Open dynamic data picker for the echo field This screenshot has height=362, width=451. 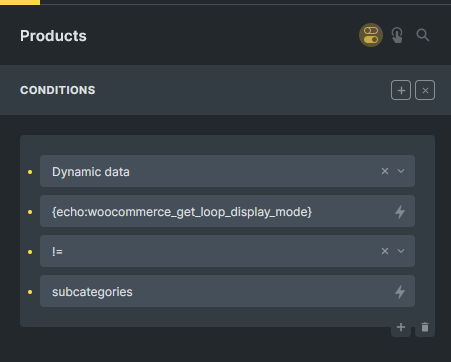(x=400, y=212)
